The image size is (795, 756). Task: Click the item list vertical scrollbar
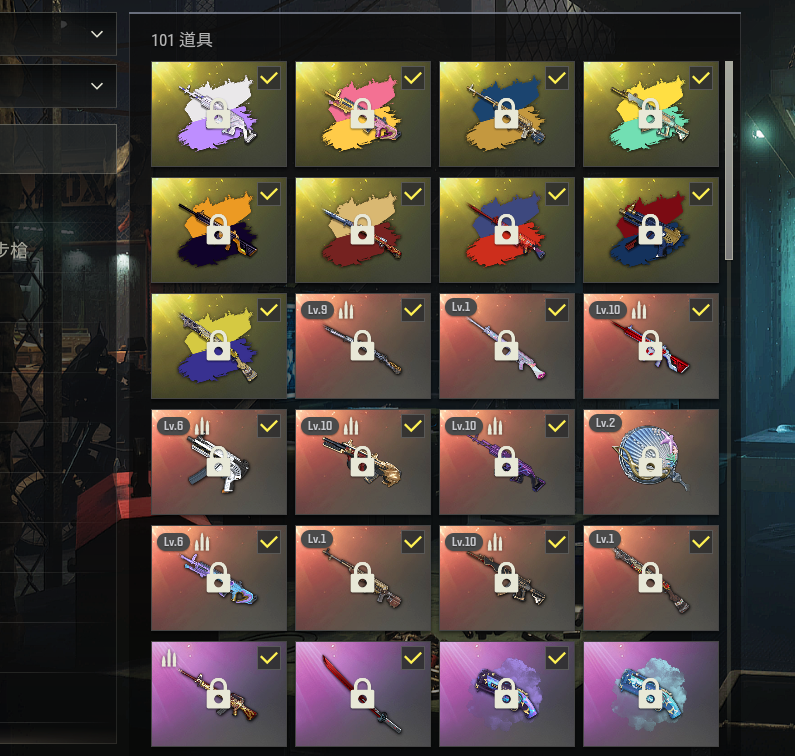(x=729, y=161)
